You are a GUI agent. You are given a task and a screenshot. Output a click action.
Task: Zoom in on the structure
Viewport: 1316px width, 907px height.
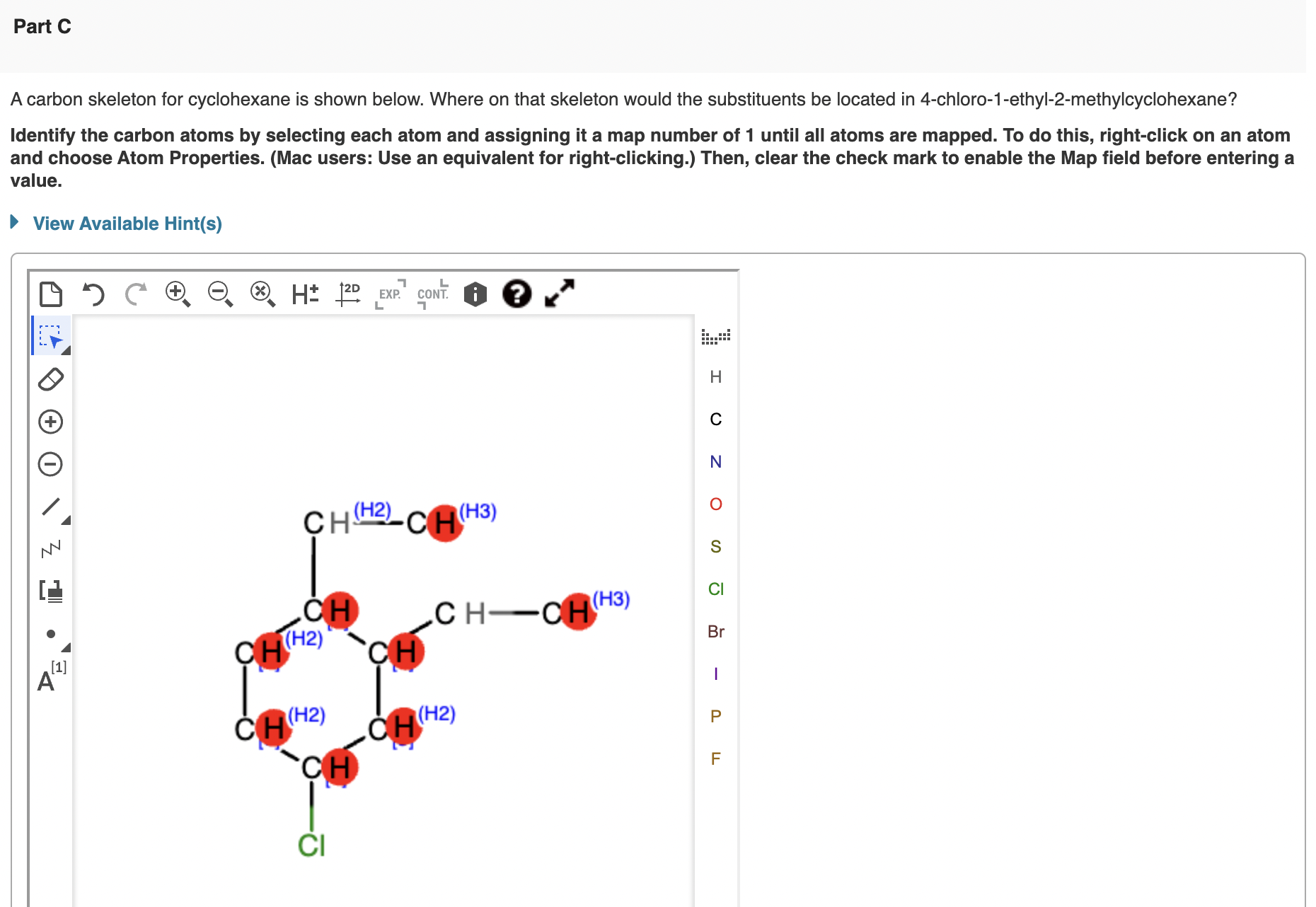click(176, 294)
